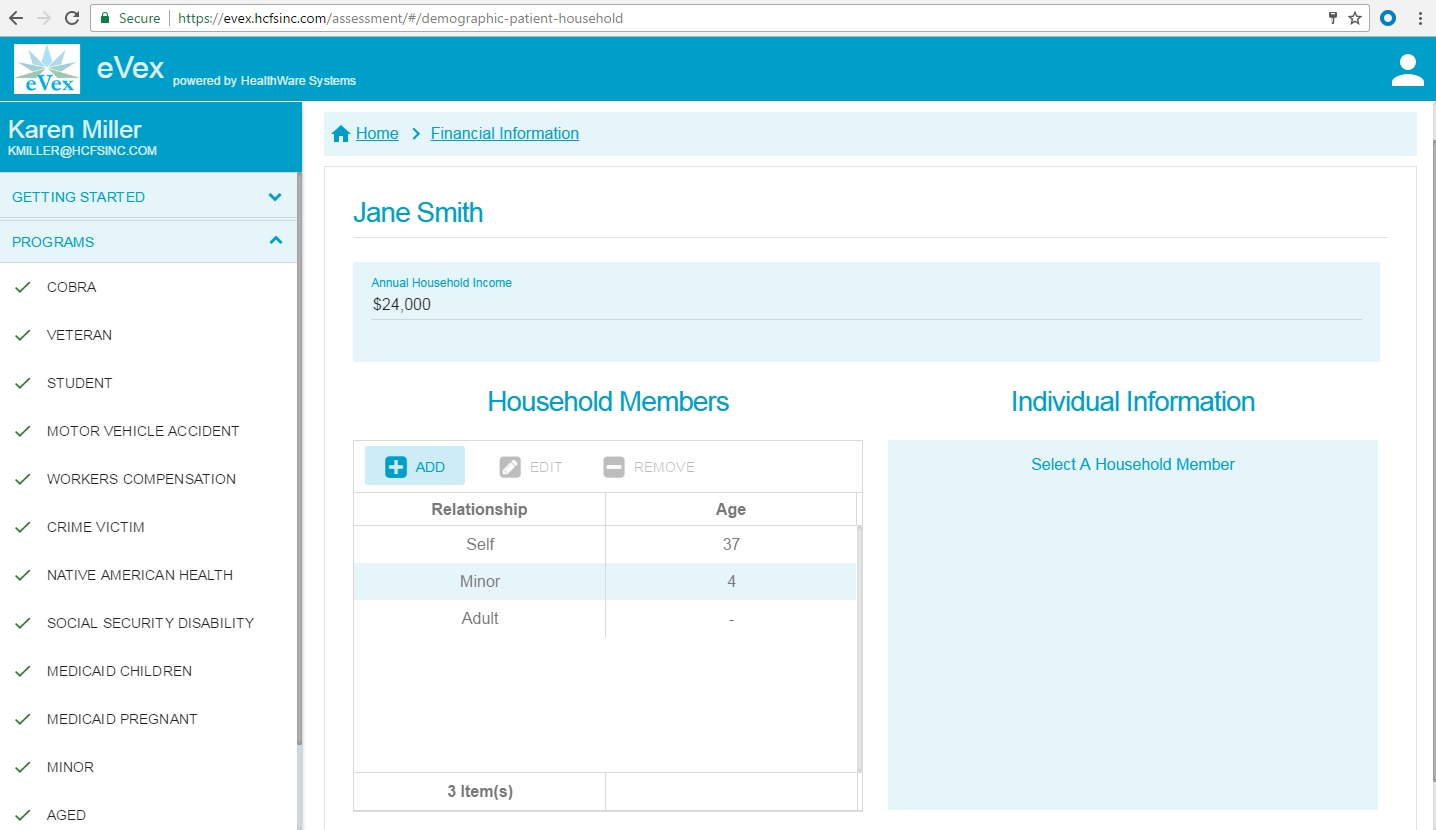Click the pencil Edit icon

tap(510, 467)
